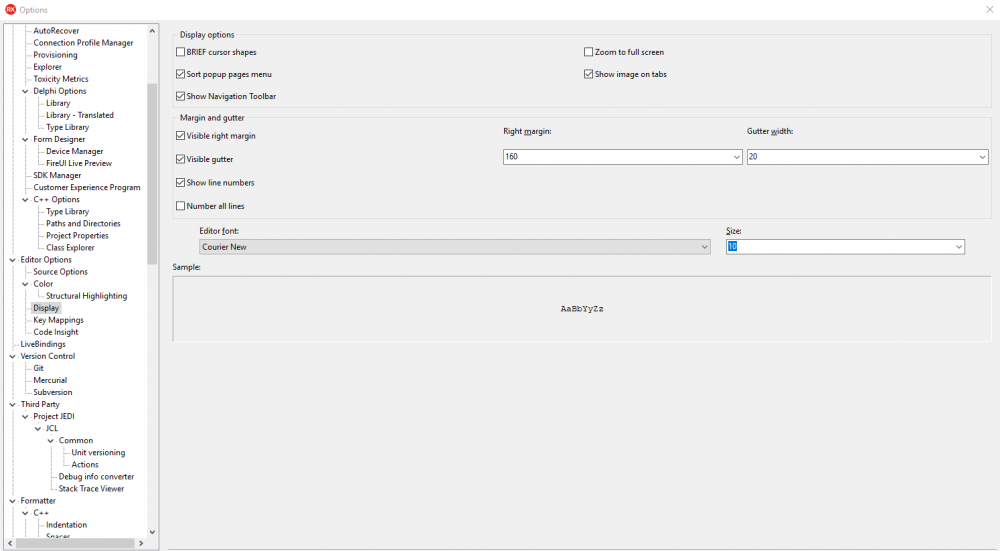Image resolution: width=1000 pixels, height=551 pixels.
Task: Select AutoRecover in options tree
Action: click(56, 31)
